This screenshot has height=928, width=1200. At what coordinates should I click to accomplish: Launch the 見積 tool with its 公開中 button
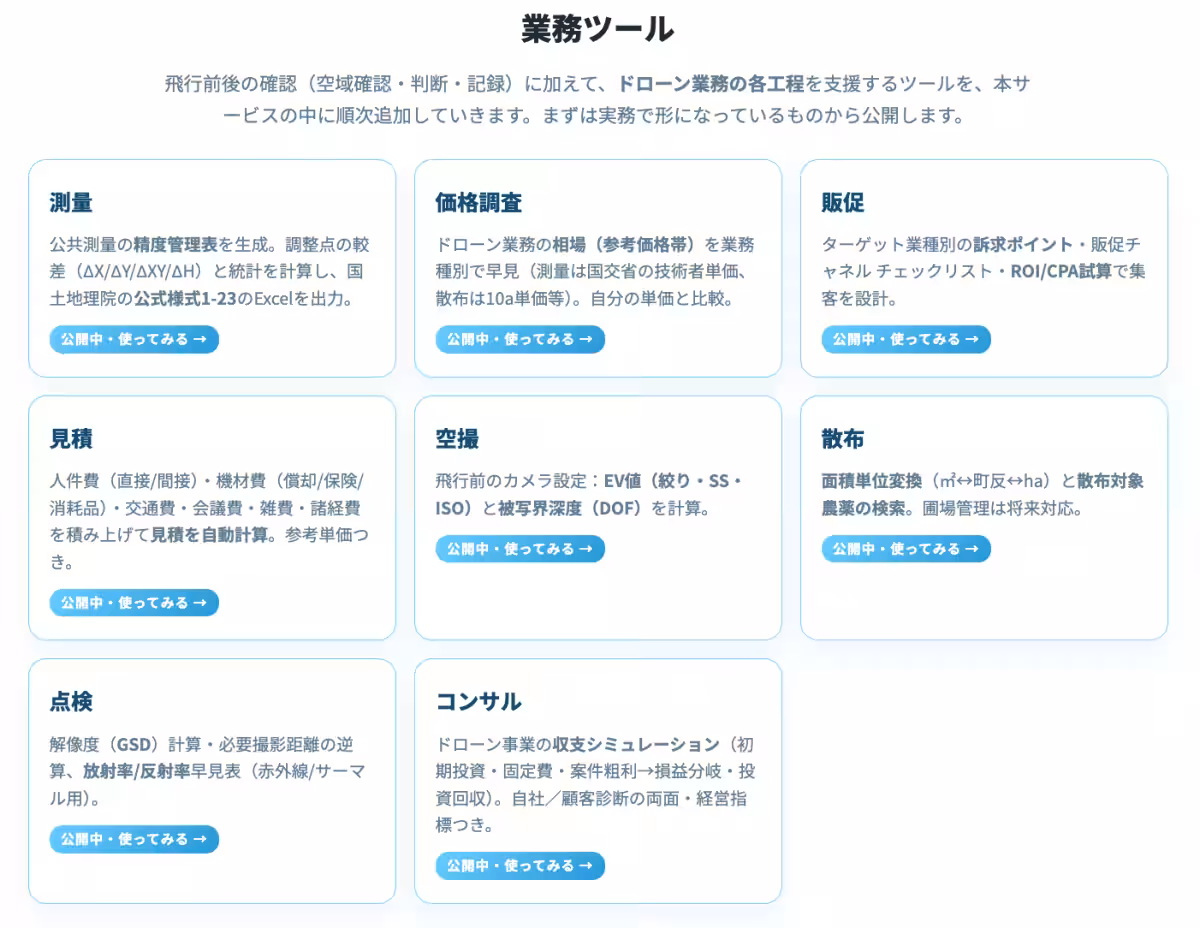pyautogui.click(x=134, y=602)
